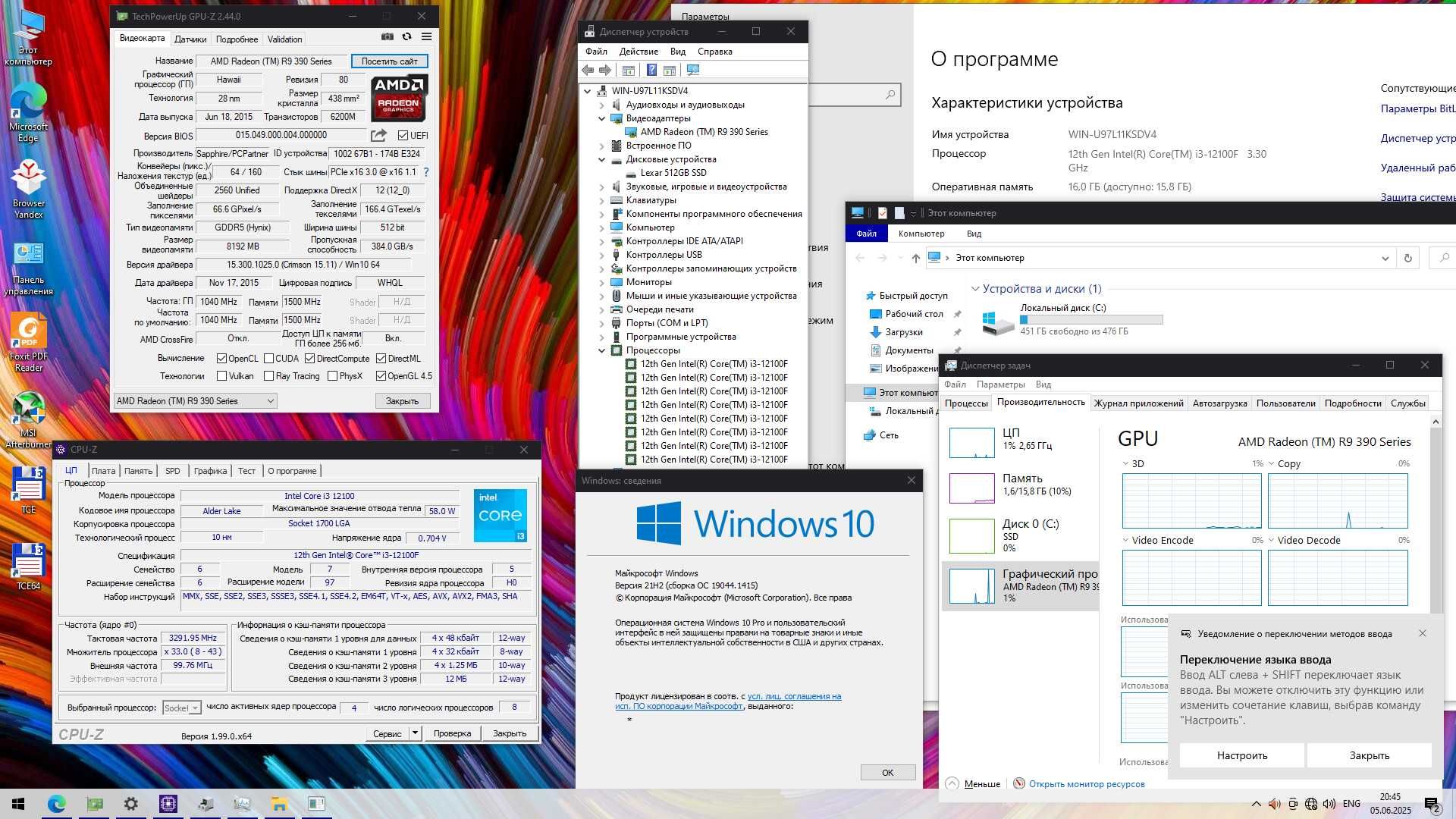Toggle the CUDA checkbox
1456x819 pixels.
[268, 359]
